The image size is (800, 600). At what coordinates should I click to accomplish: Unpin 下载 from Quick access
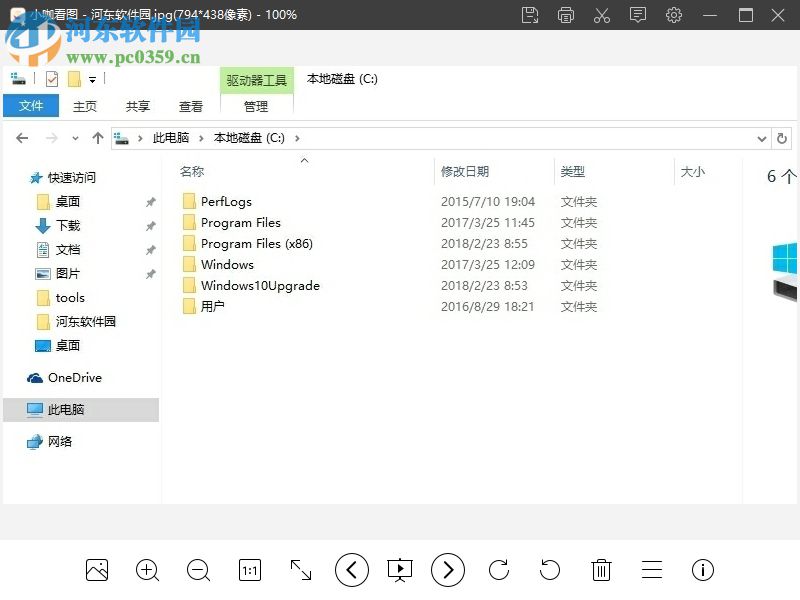151,225
